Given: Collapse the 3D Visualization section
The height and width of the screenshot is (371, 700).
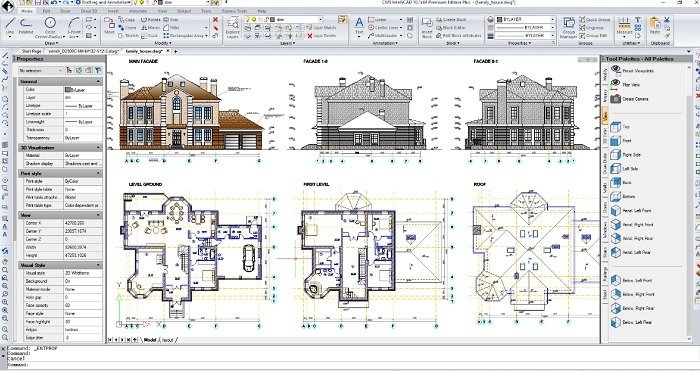Looking at the screenshot, I should pyautogui.click(x=99, y=147).
